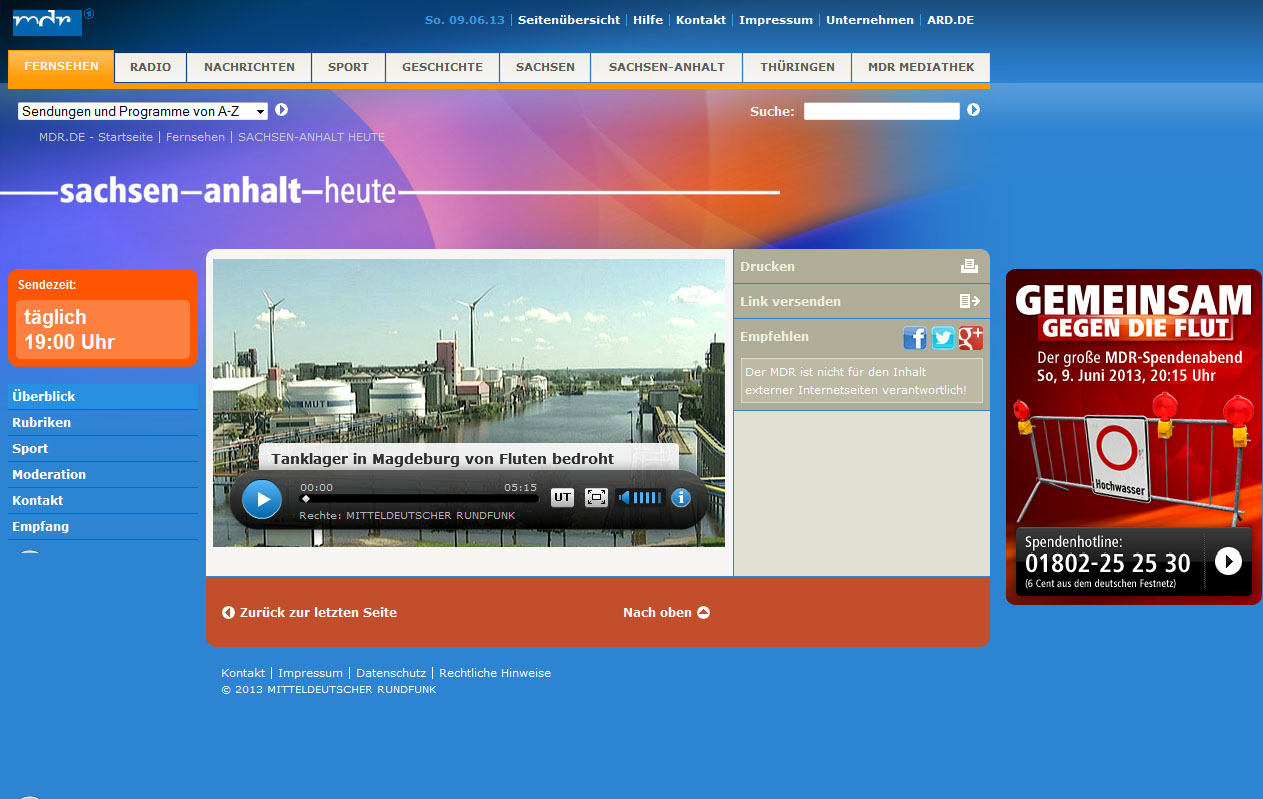Toggle UT subtitles in video player
The width and height of the screenshot is (1263, 799).
(x=562, y=497)
